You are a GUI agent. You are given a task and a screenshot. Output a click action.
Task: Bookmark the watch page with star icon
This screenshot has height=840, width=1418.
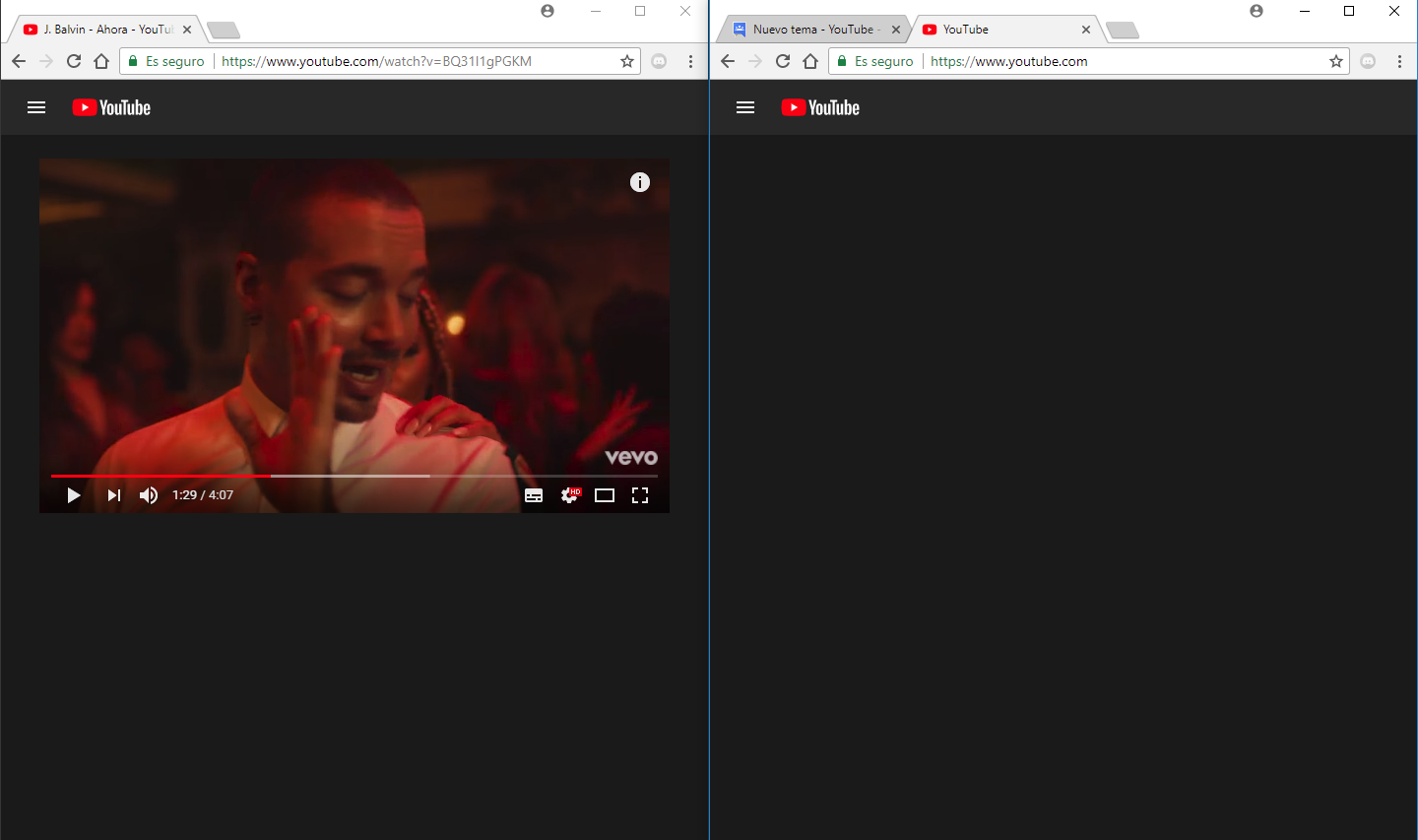pos(627,61)
